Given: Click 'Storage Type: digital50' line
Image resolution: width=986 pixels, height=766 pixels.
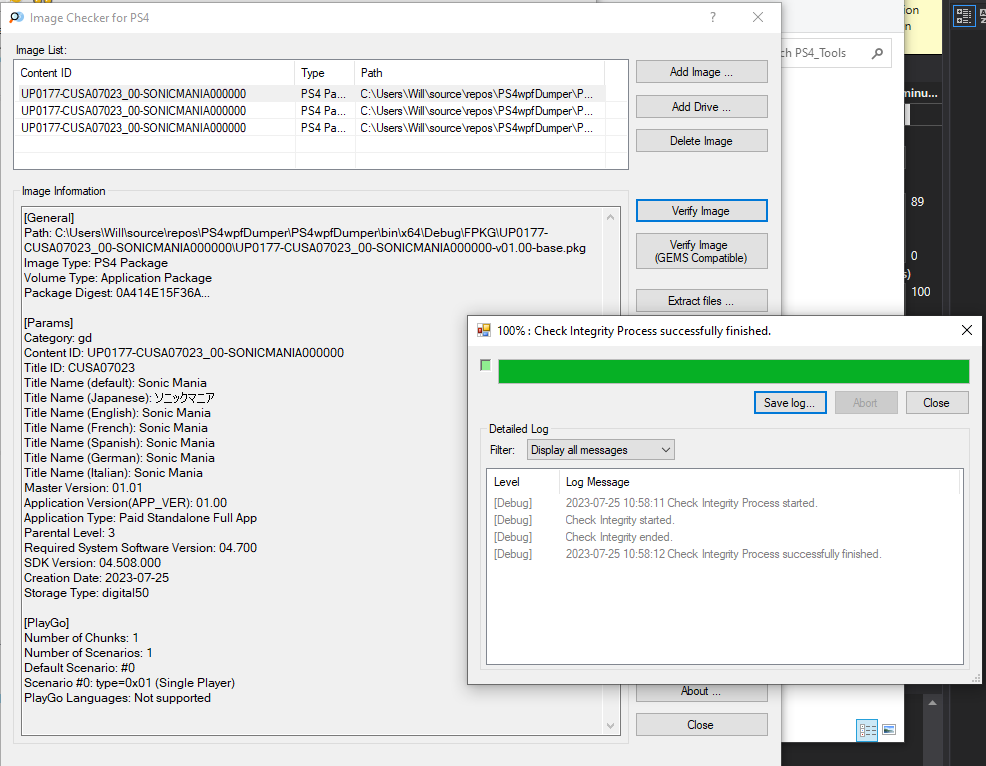Looking at the screenshot, I should tap(86, 593).
